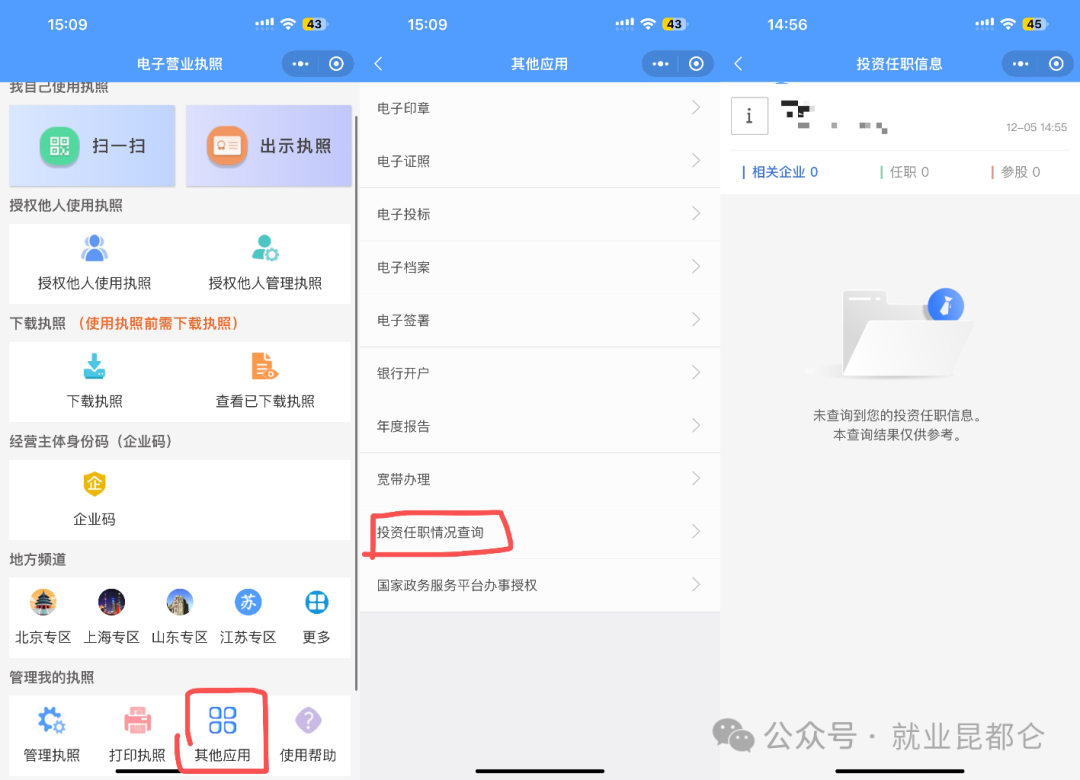Expand the 电子档案 row chevron
This screenshot has height=780, width=1080.
pyautogui.click(x=696, y=267)
